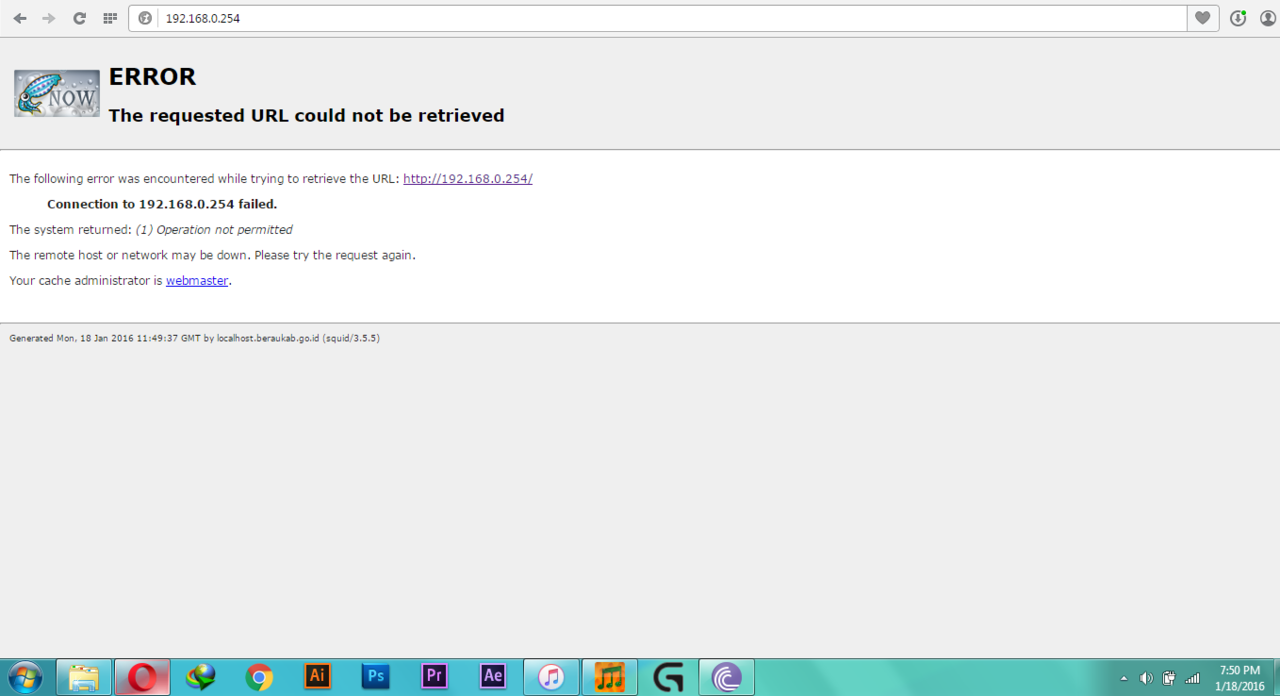Open the user profile icon
The image size is (1280, 696).
(1267, 18)
